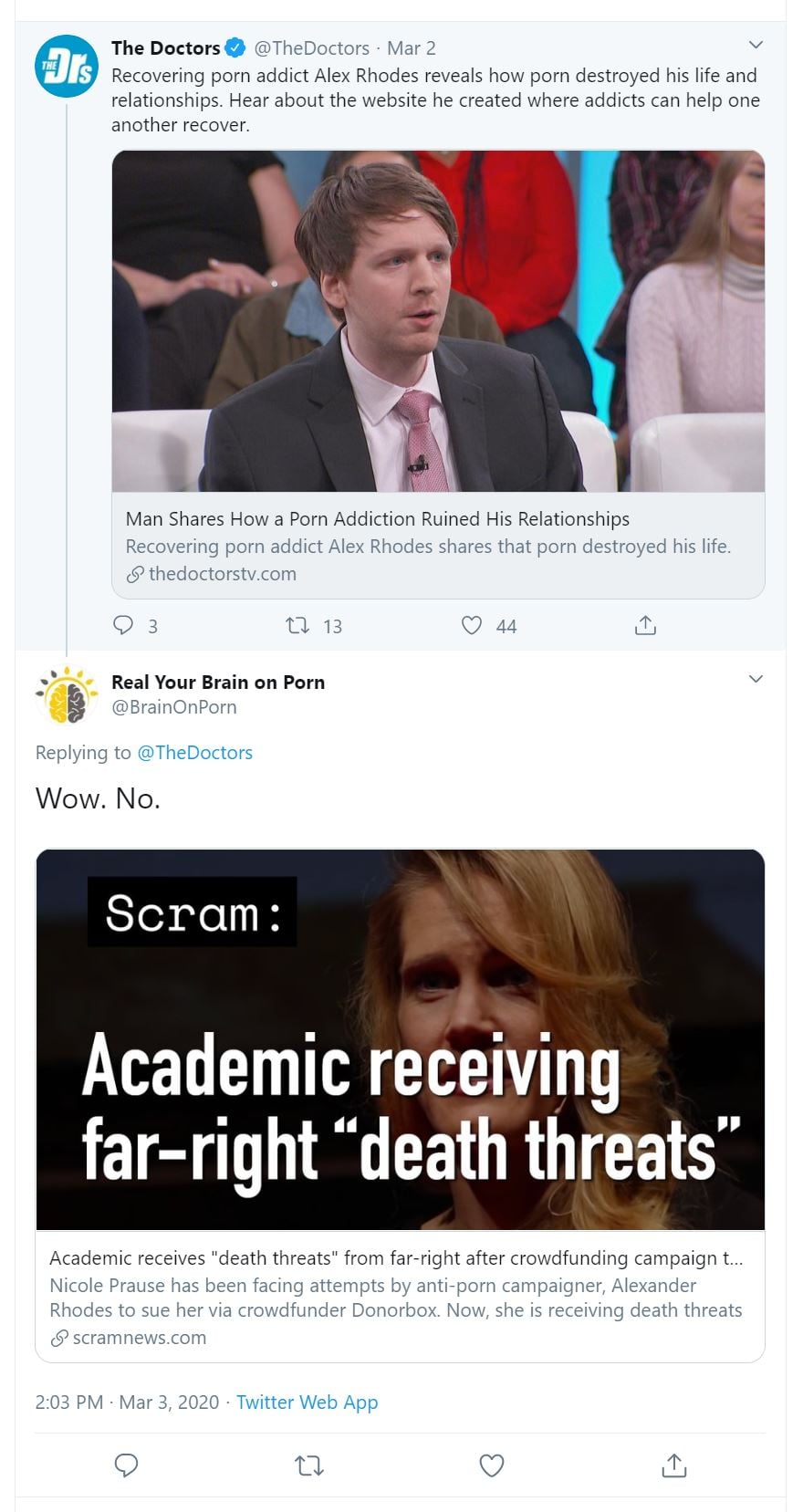The image size is (803, 1512).
Task: Click the 2:03 PM Mar 3, 2020 timestamp
Action: (x=127, y=1403)
